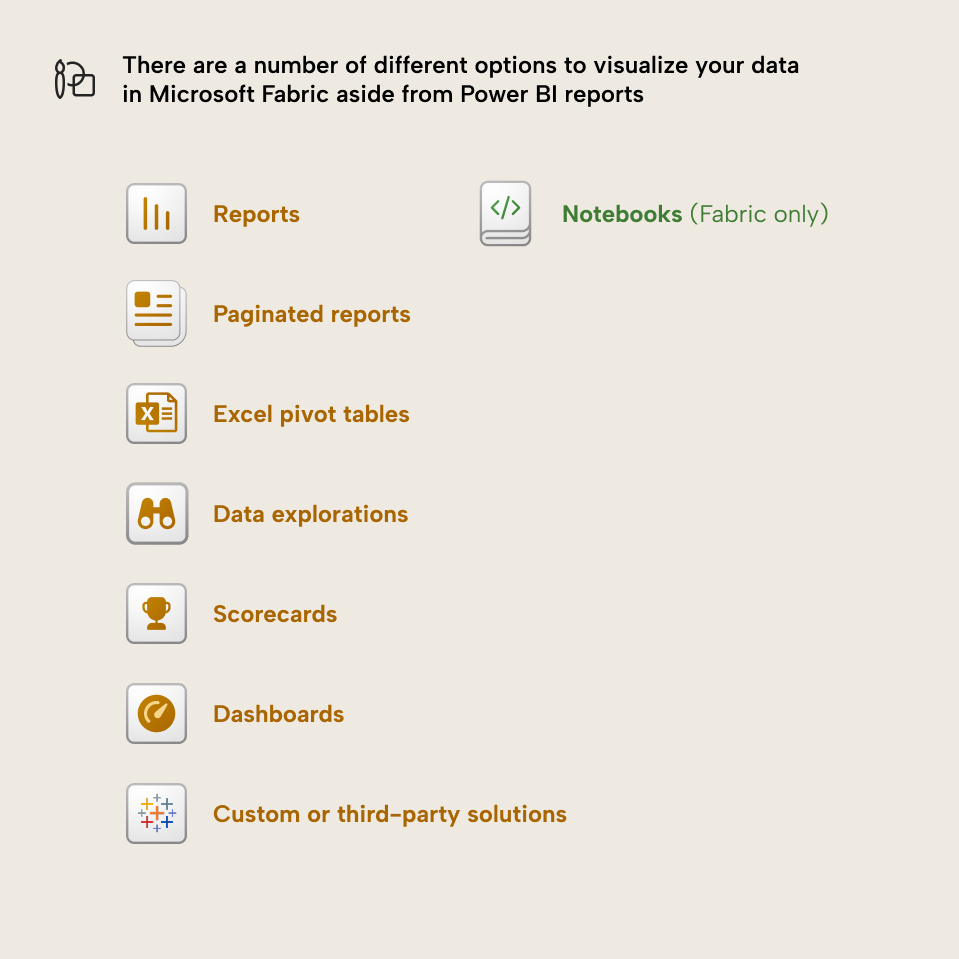Click the (Fabric only) note text
The image size is (959, 959).
click(759, 214)
